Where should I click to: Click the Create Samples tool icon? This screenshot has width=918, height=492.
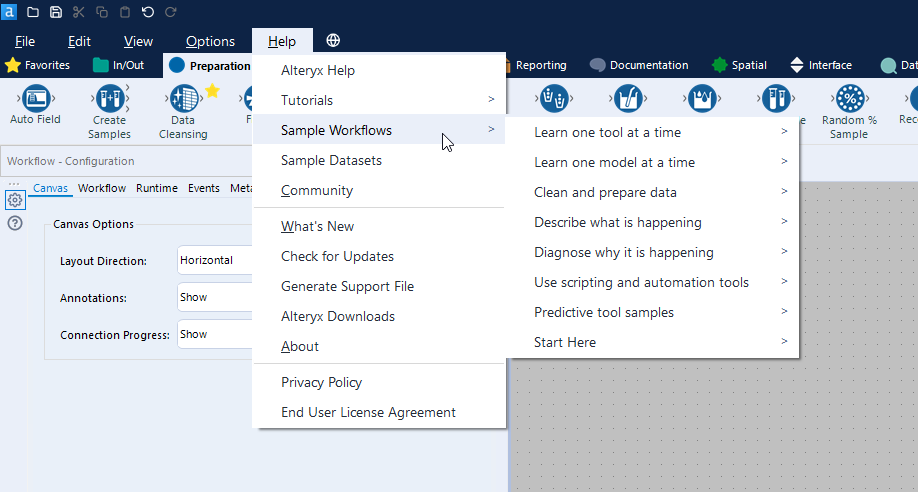(109, 99)
